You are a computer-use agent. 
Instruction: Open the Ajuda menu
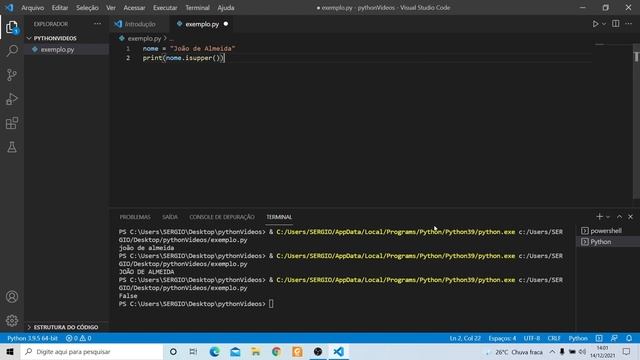click(226, 8)
